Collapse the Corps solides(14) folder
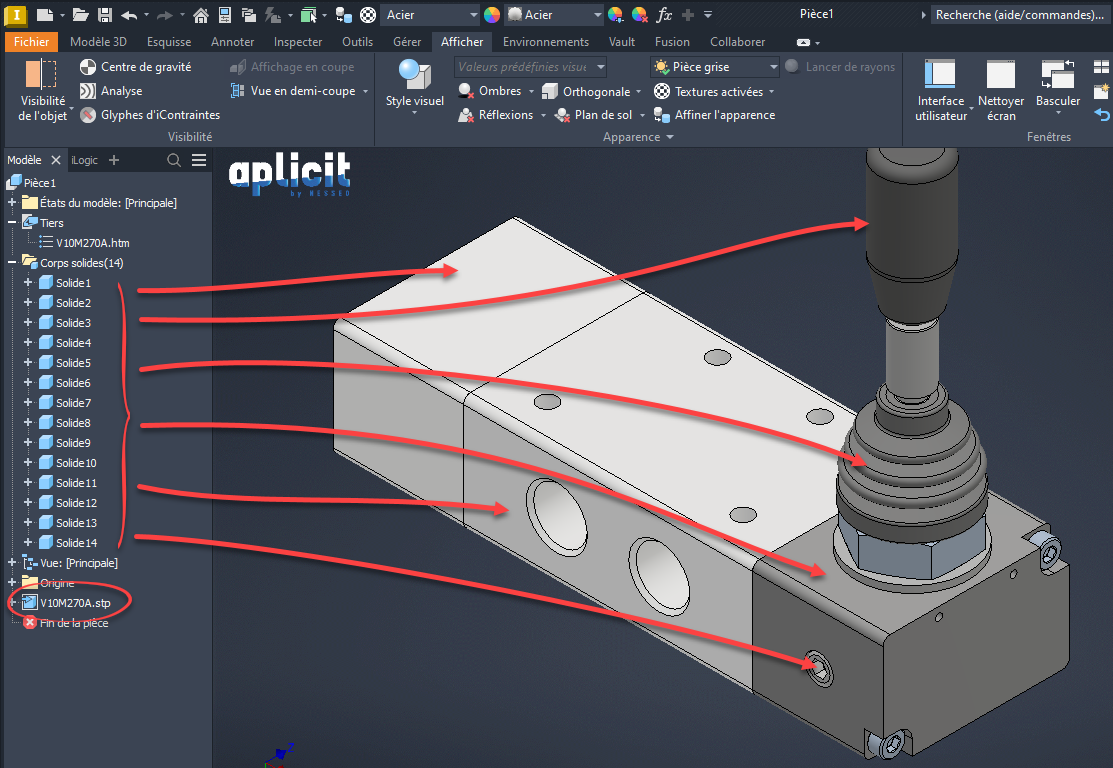1113x768 pixels. coord(12,263)
